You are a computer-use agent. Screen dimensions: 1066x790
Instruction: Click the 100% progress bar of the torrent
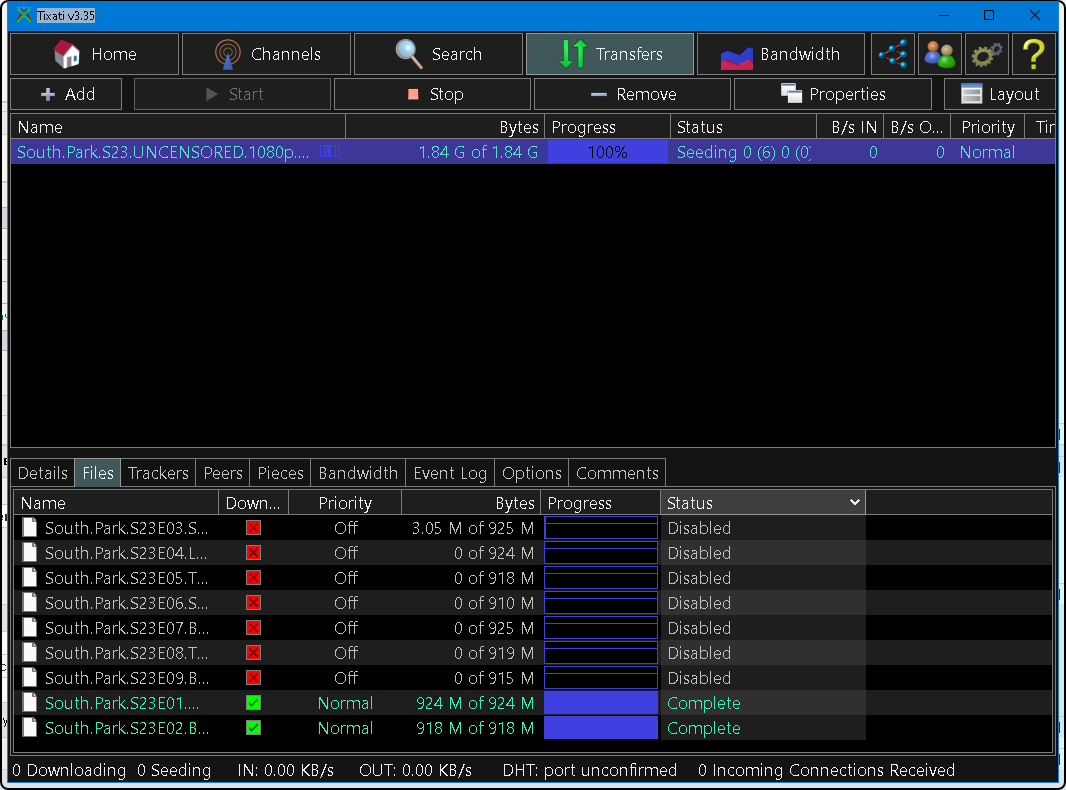point(608,152)
